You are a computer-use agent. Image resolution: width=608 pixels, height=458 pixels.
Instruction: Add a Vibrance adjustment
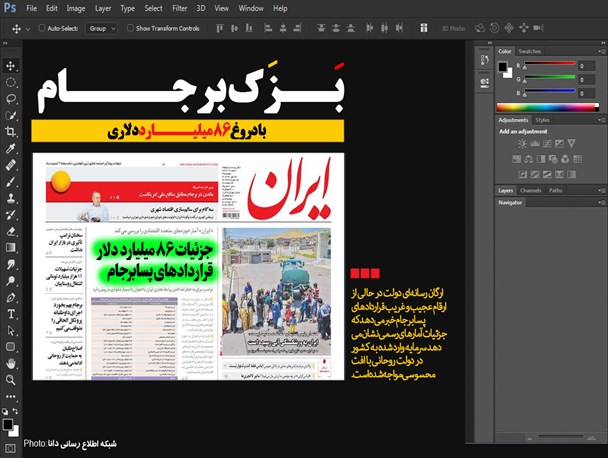click(x=572, y=144)
